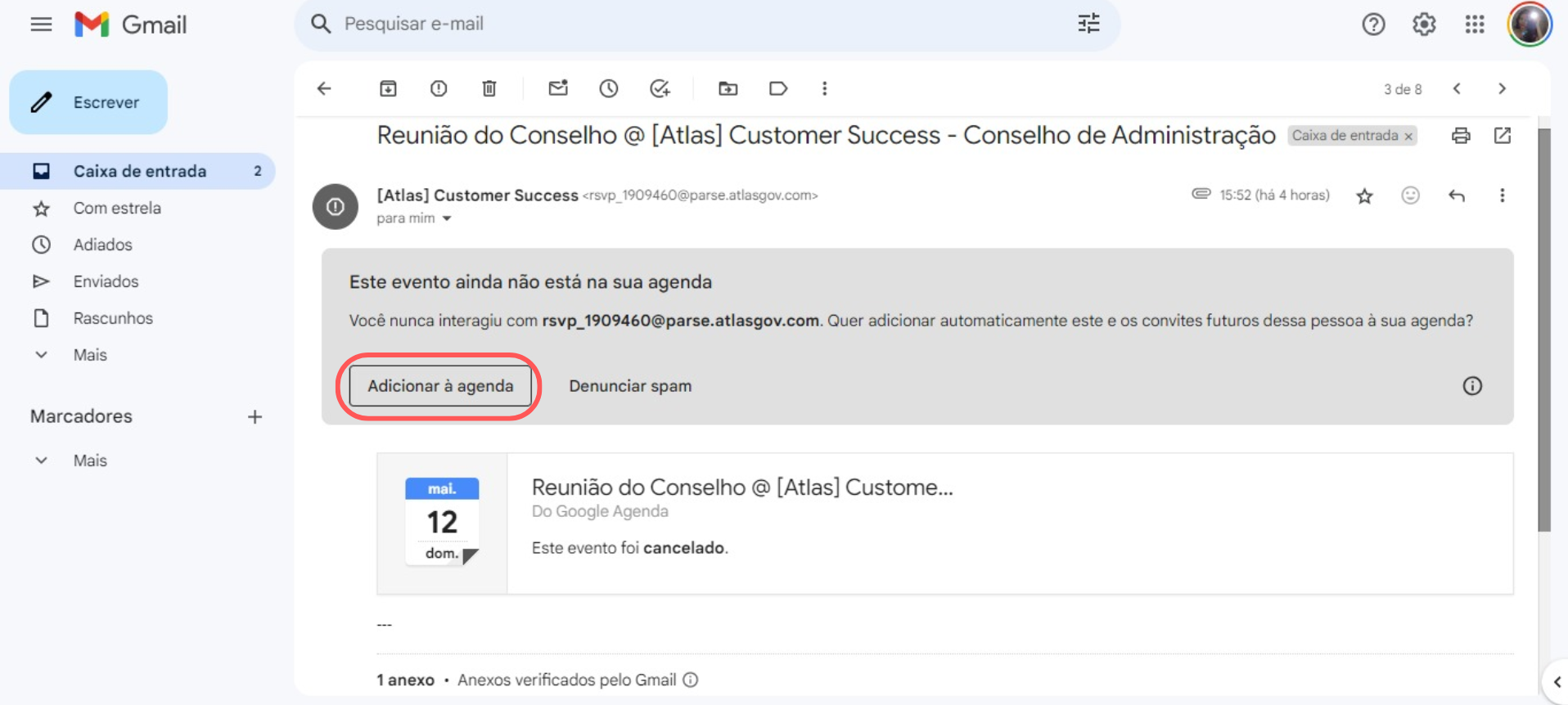Open the Reunião do Conselho event title
1568x705 pixels.
pos(742,487)
